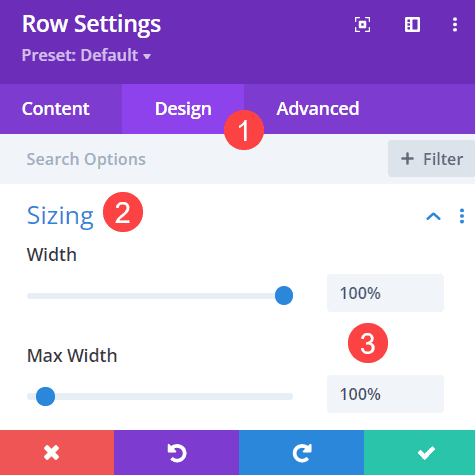This screenshot has width=475, height=475.
Task: Click the Search Options field
Action: coord(193,159)
